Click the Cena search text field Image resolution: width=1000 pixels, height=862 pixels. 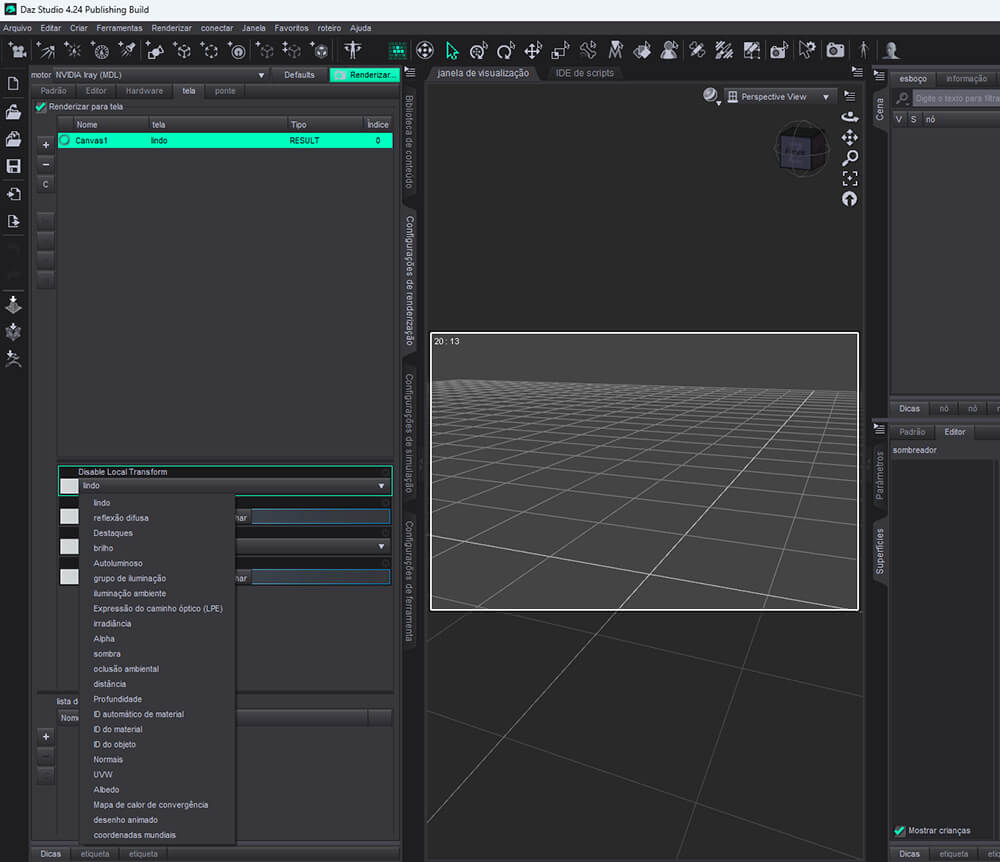956,98
